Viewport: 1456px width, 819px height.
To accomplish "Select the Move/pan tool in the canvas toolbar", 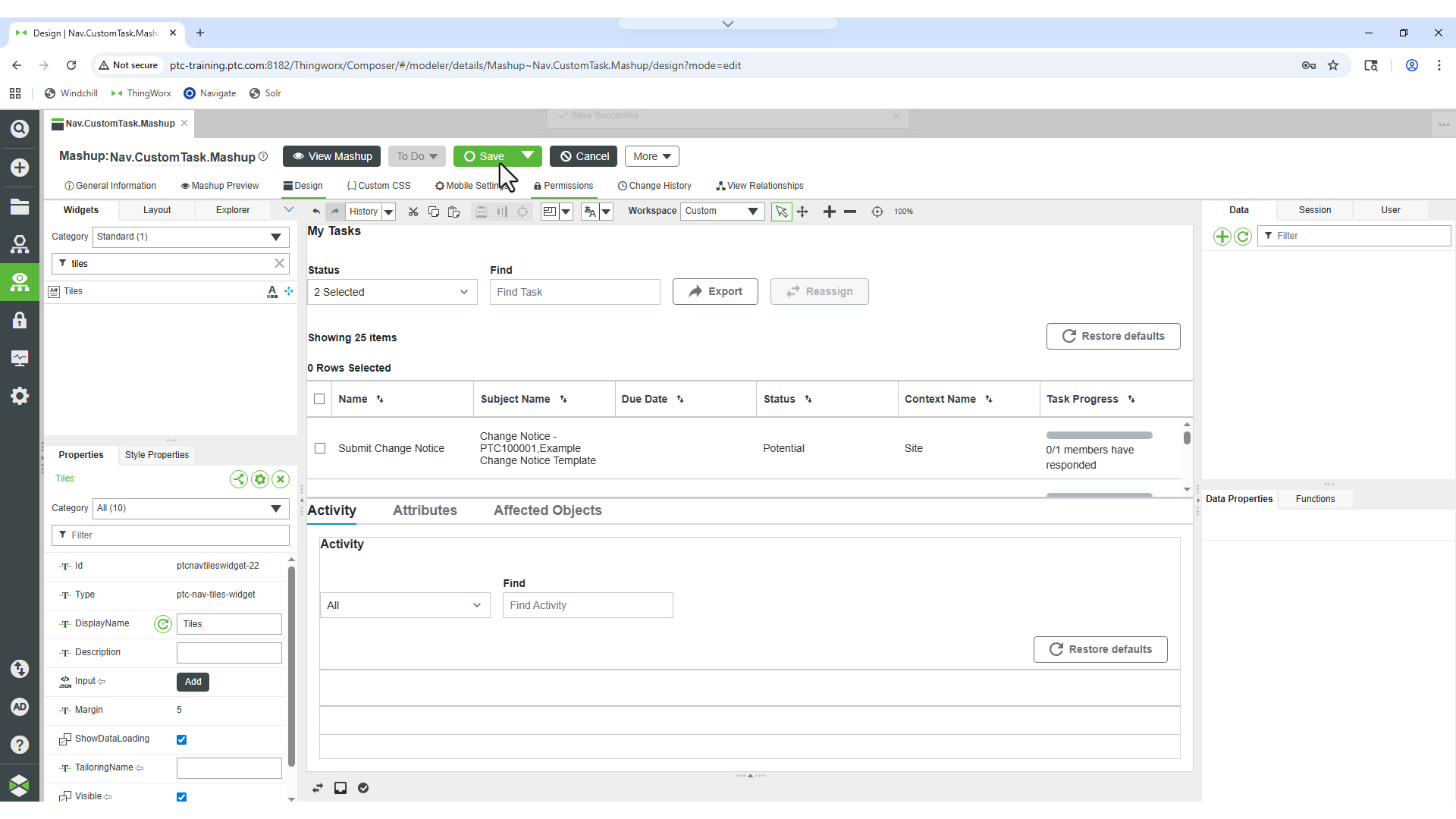I will (803, 212).
